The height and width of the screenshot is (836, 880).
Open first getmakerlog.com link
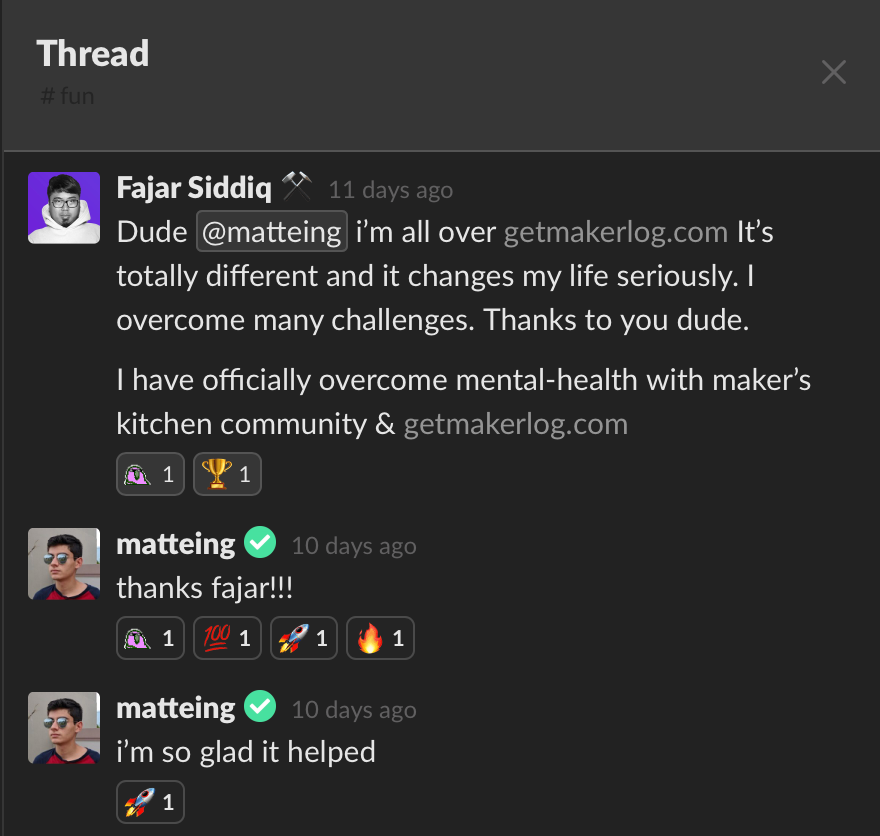[x=616, y=232]
